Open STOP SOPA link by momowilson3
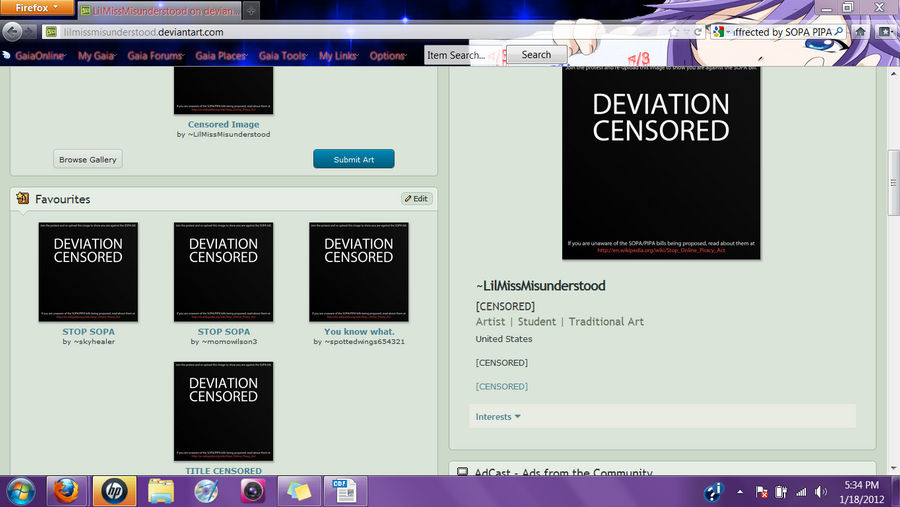Viewport: 900px width, 507px height. [224, 331]
